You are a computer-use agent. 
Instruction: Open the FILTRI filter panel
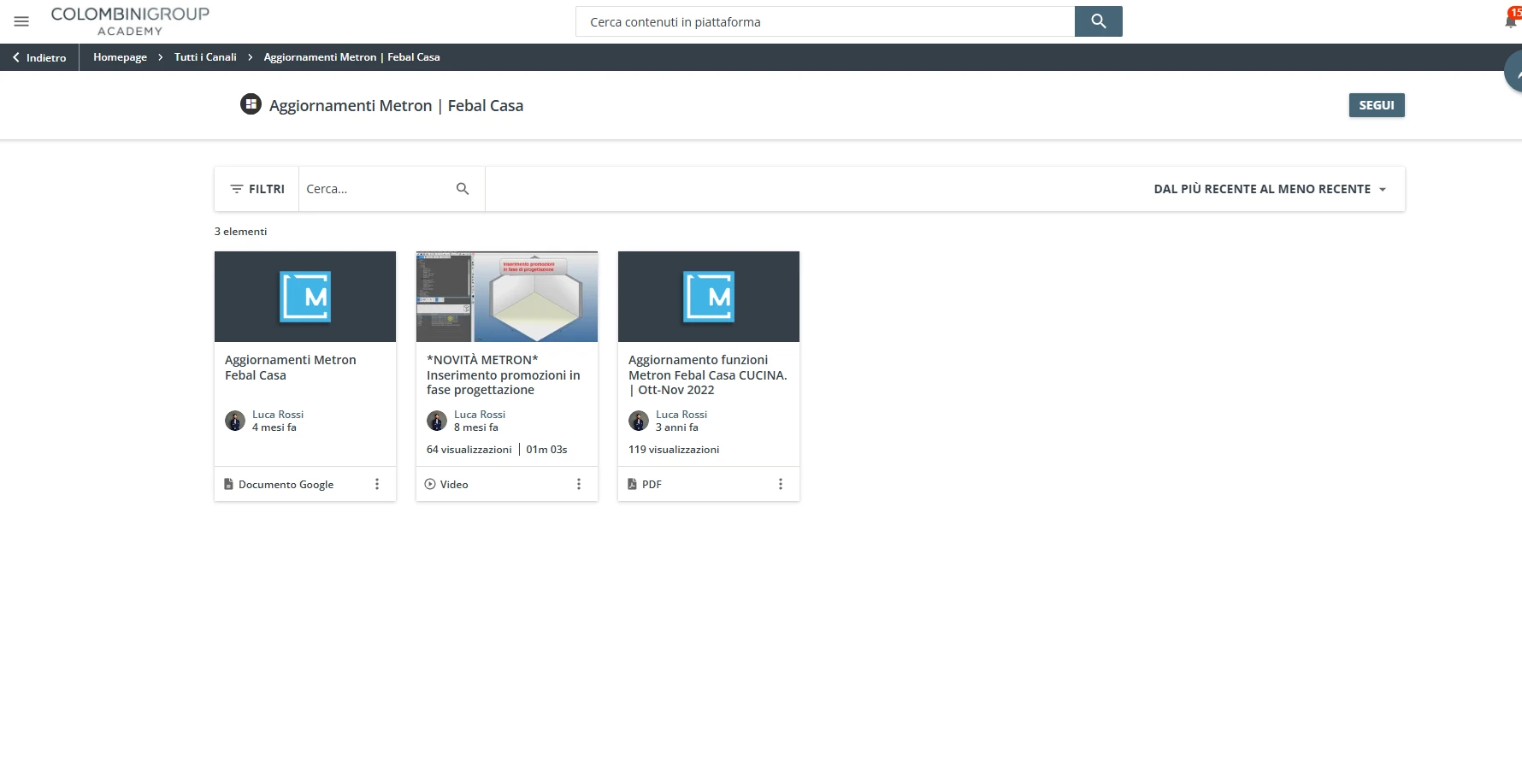pos(257,189)
